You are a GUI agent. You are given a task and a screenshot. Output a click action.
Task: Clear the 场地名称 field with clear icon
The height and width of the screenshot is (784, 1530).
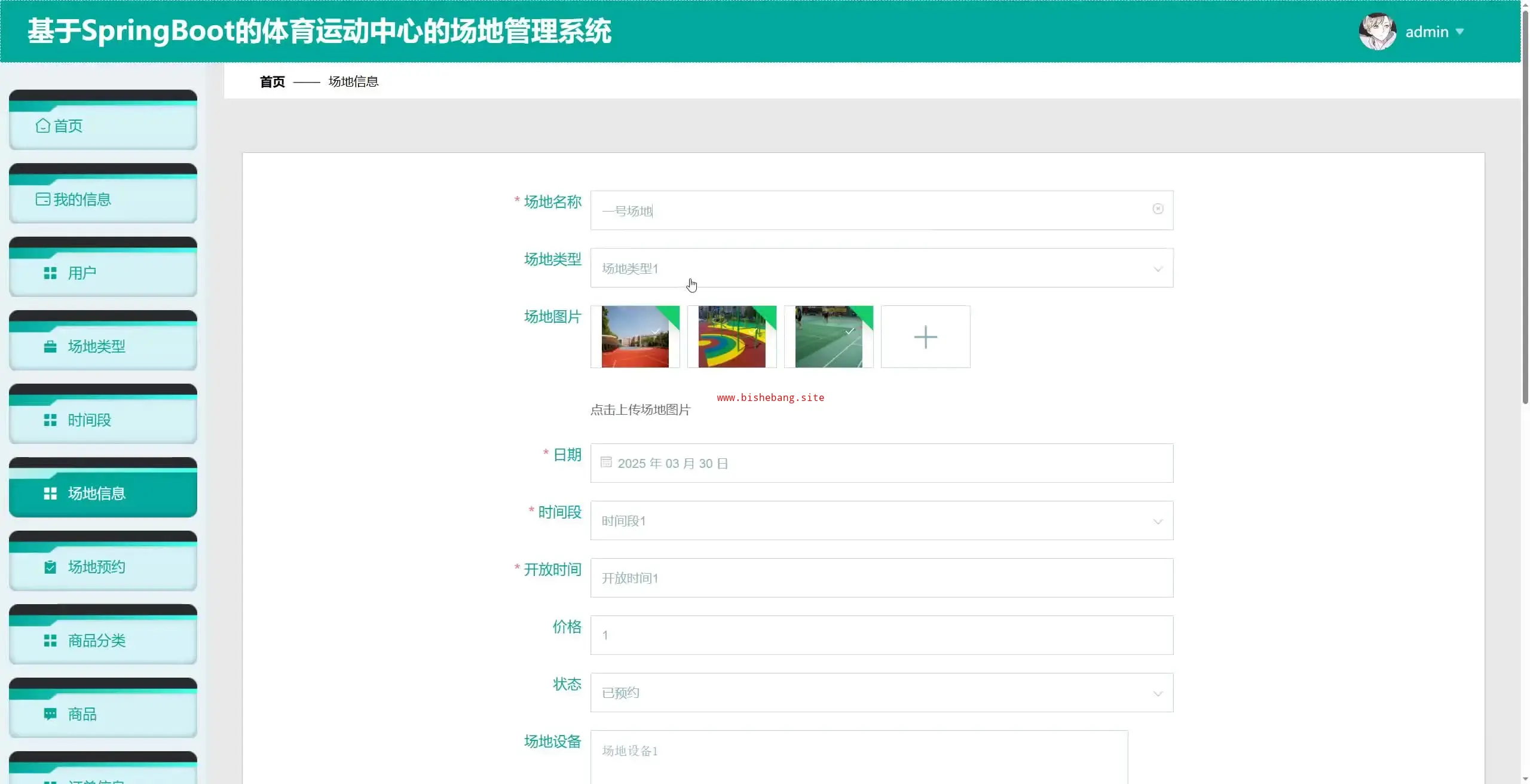pos(1158,209)
